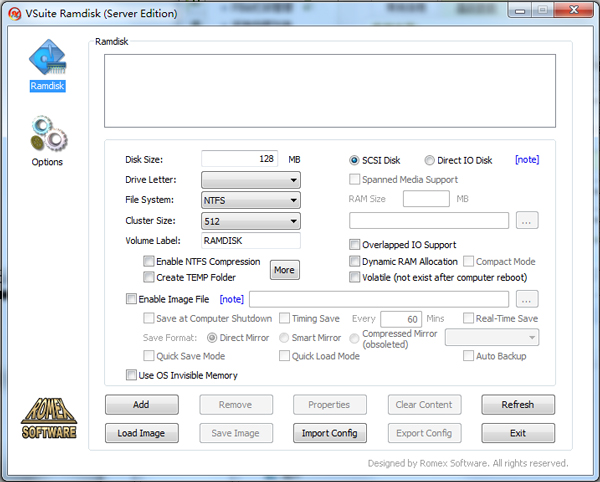Click the Import Config button
Screen dimensions: 600x482
tap(330, 433)
